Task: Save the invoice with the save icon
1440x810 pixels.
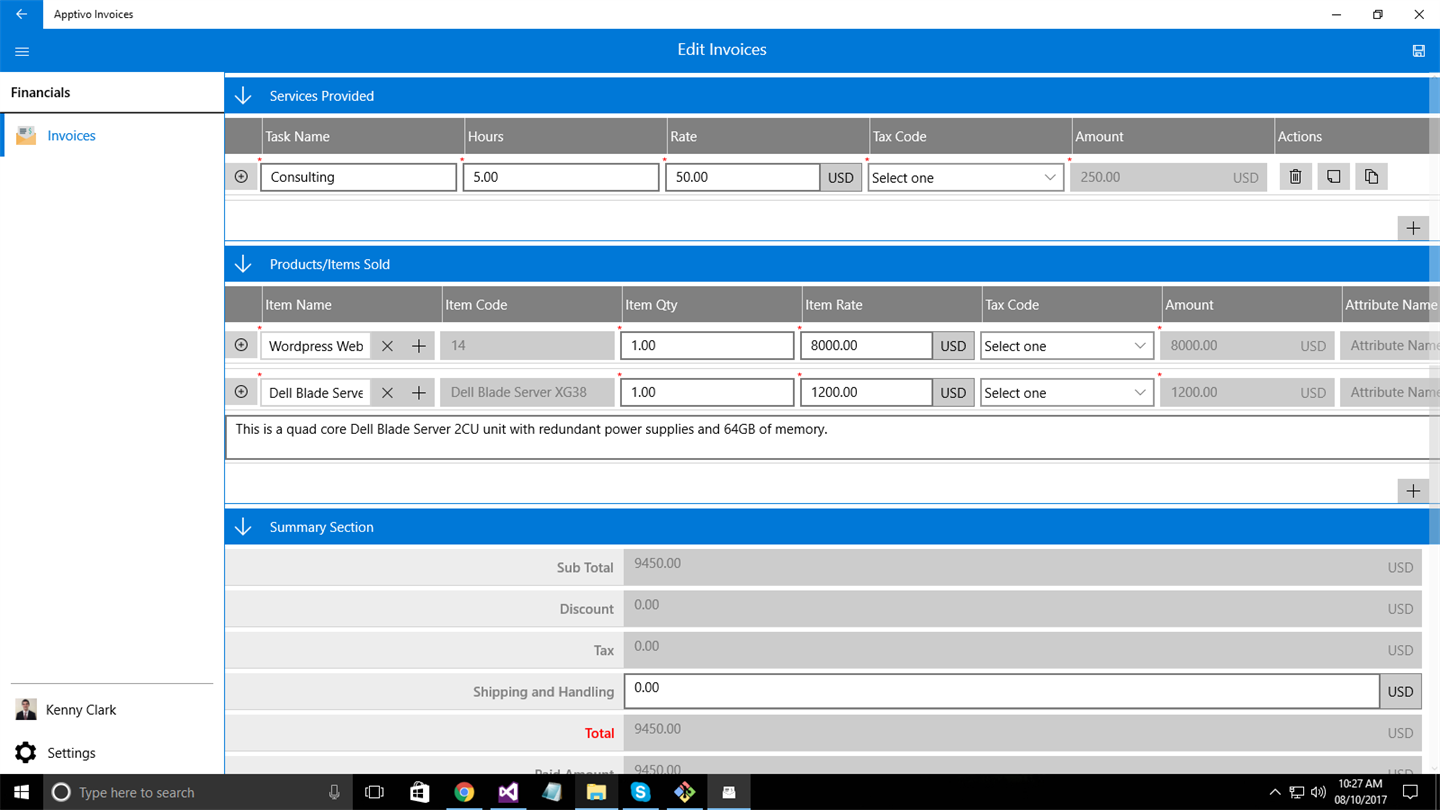Action: pyautogui.click(x=1418, y=51)
